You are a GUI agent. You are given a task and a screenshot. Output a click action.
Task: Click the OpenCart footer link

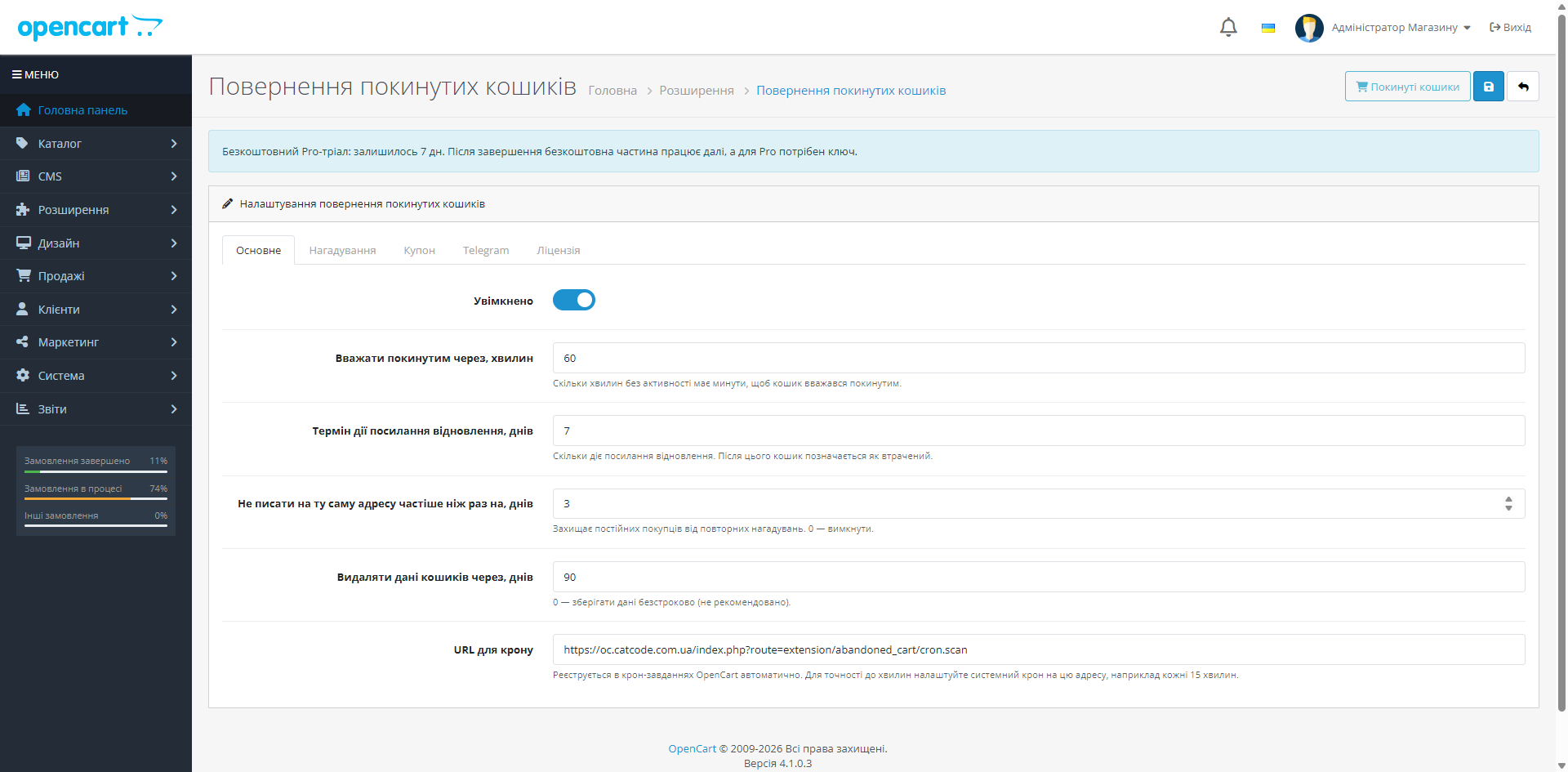coord(692,749)
